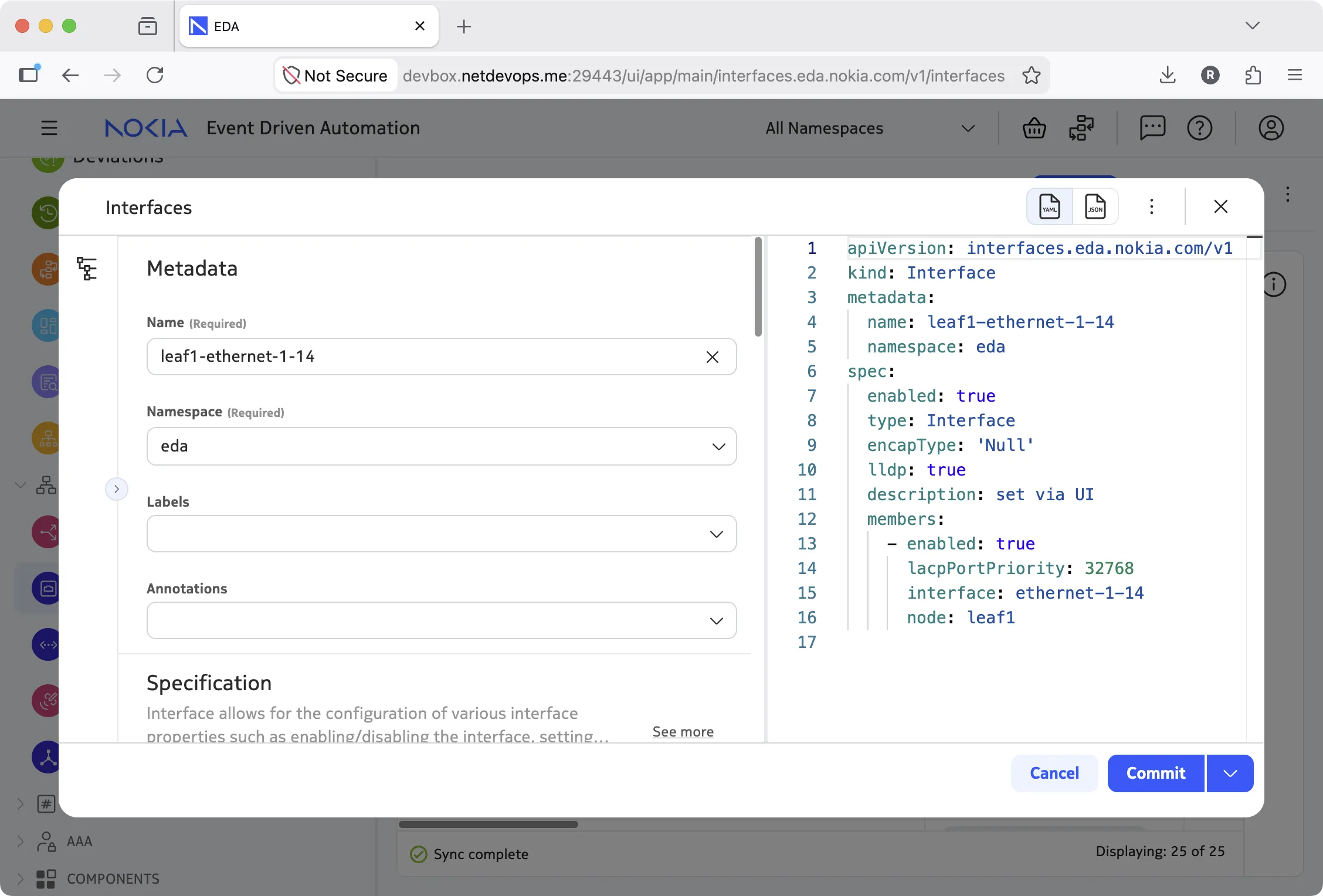Go back in browser history

coord(70,75)
